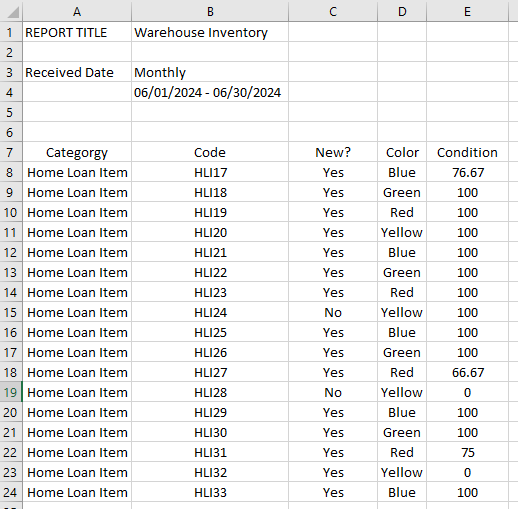Viewport: 518px width, 509px height.
Task: Select the HLI33 code cell
Action: [210, 492]
